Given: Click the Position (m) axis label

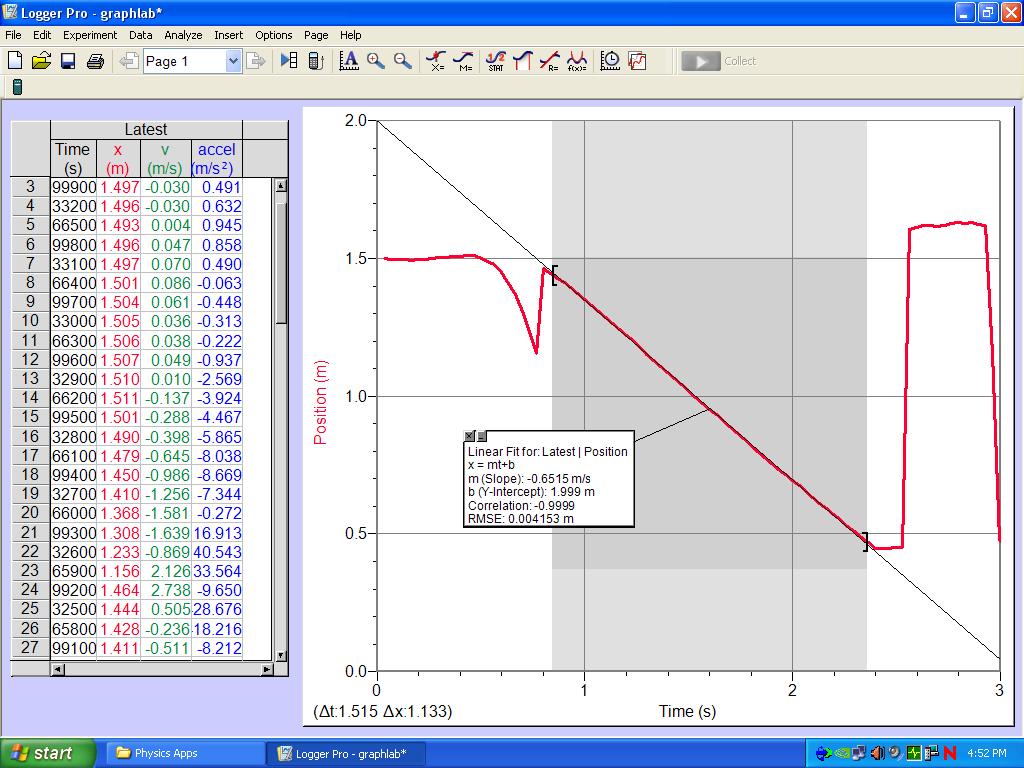Looking at the screenshot, I should (x=320, y=402).
